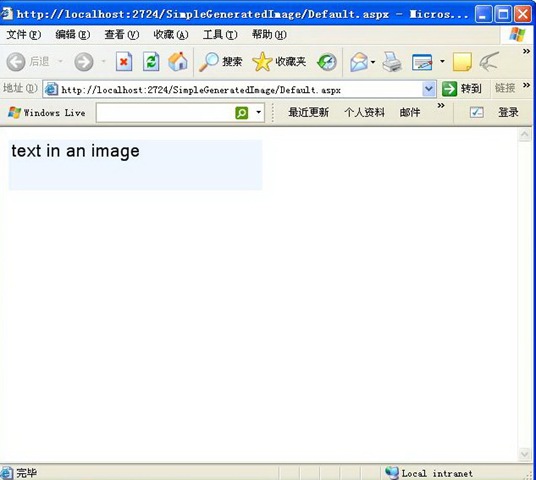
Task: Click the Edit page toolbar icon
Action: click(x=422, y=62)
